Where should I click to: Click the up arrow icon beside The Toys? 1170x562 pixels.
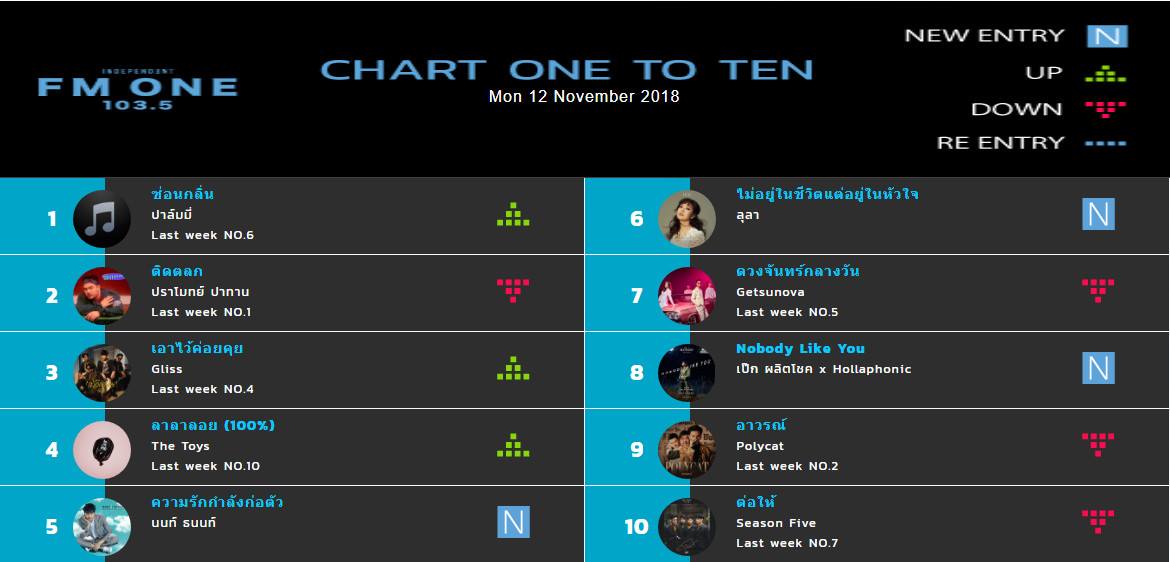(x=513, y=445)
